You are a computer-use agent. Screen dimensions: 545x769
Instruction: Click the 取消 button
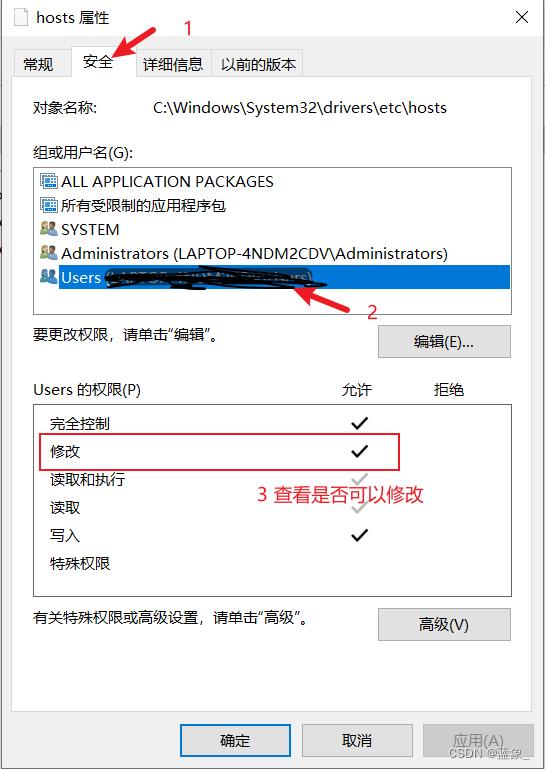click(357, 740)
